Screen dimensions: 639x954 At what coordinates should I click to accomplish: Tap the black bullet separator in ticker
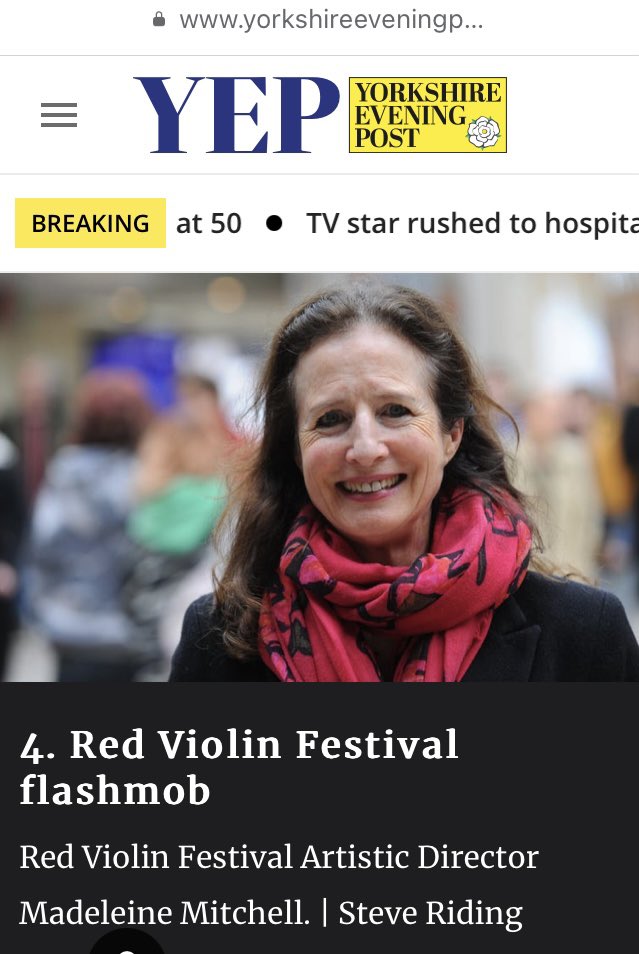[274, 223]
